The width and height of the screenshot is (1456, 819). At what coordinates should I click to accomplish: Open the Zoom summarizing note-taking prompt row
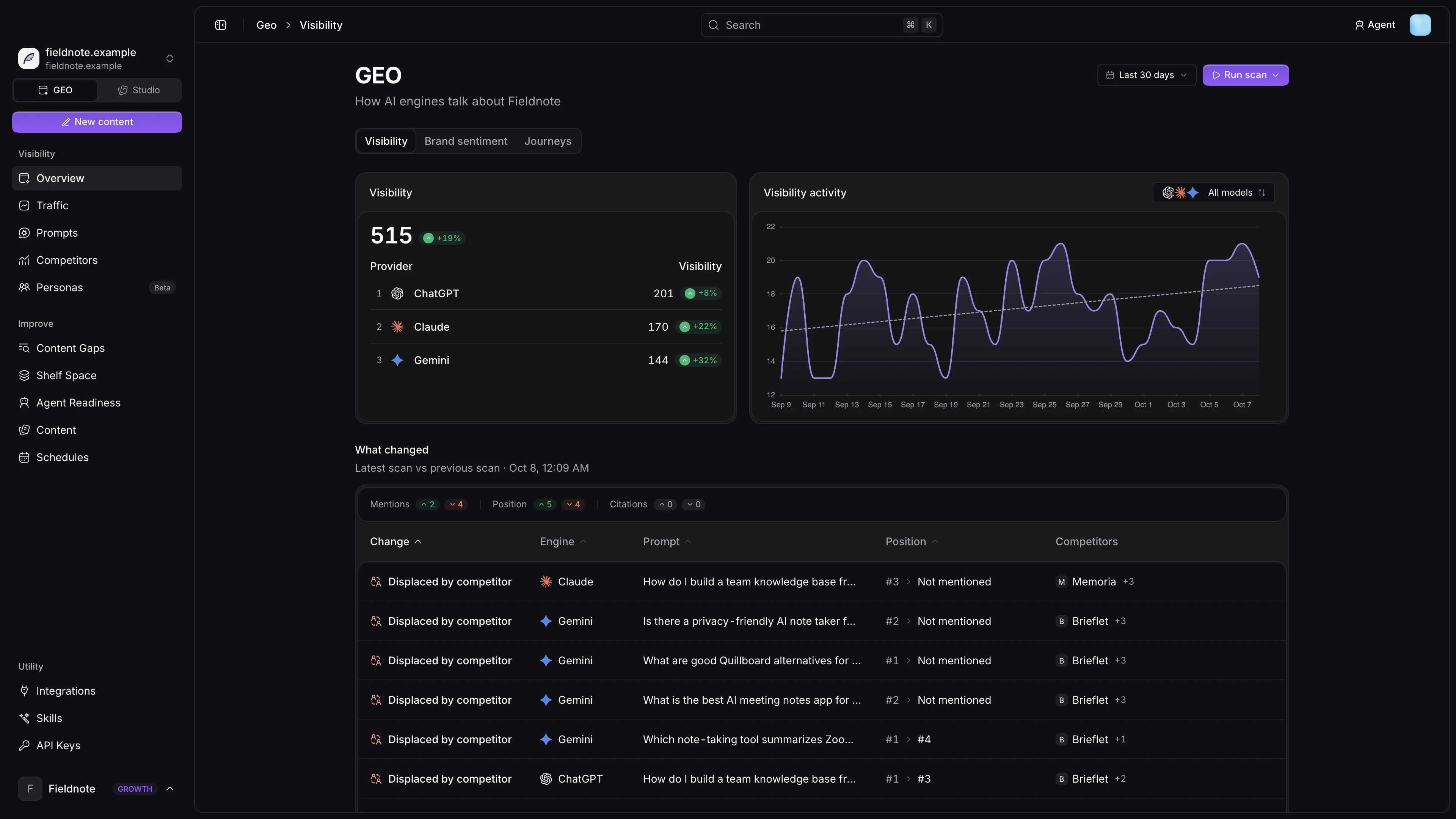822,739
